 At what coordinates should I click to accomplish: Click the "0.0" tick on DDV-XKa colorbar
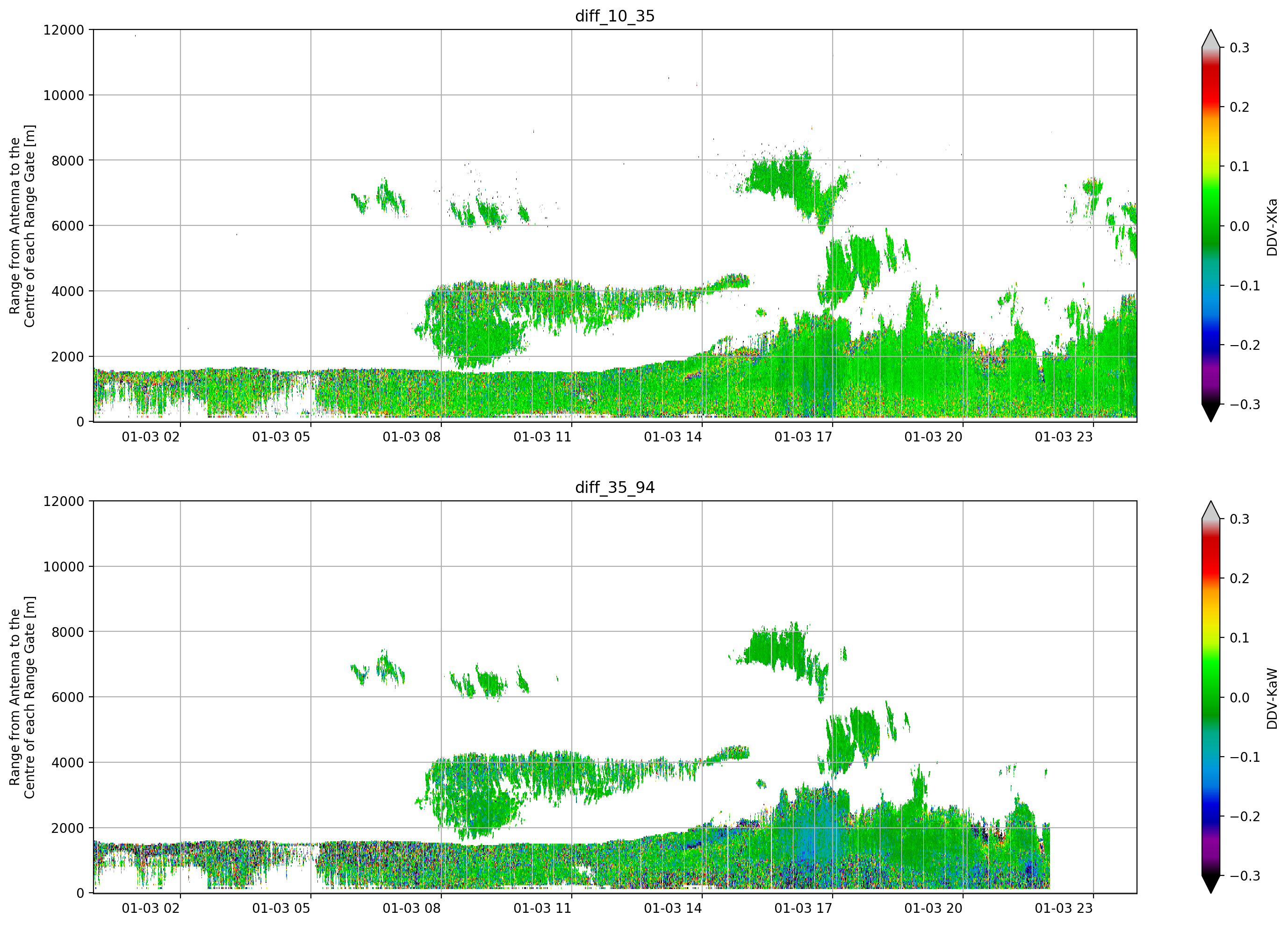coord(1239,226)
